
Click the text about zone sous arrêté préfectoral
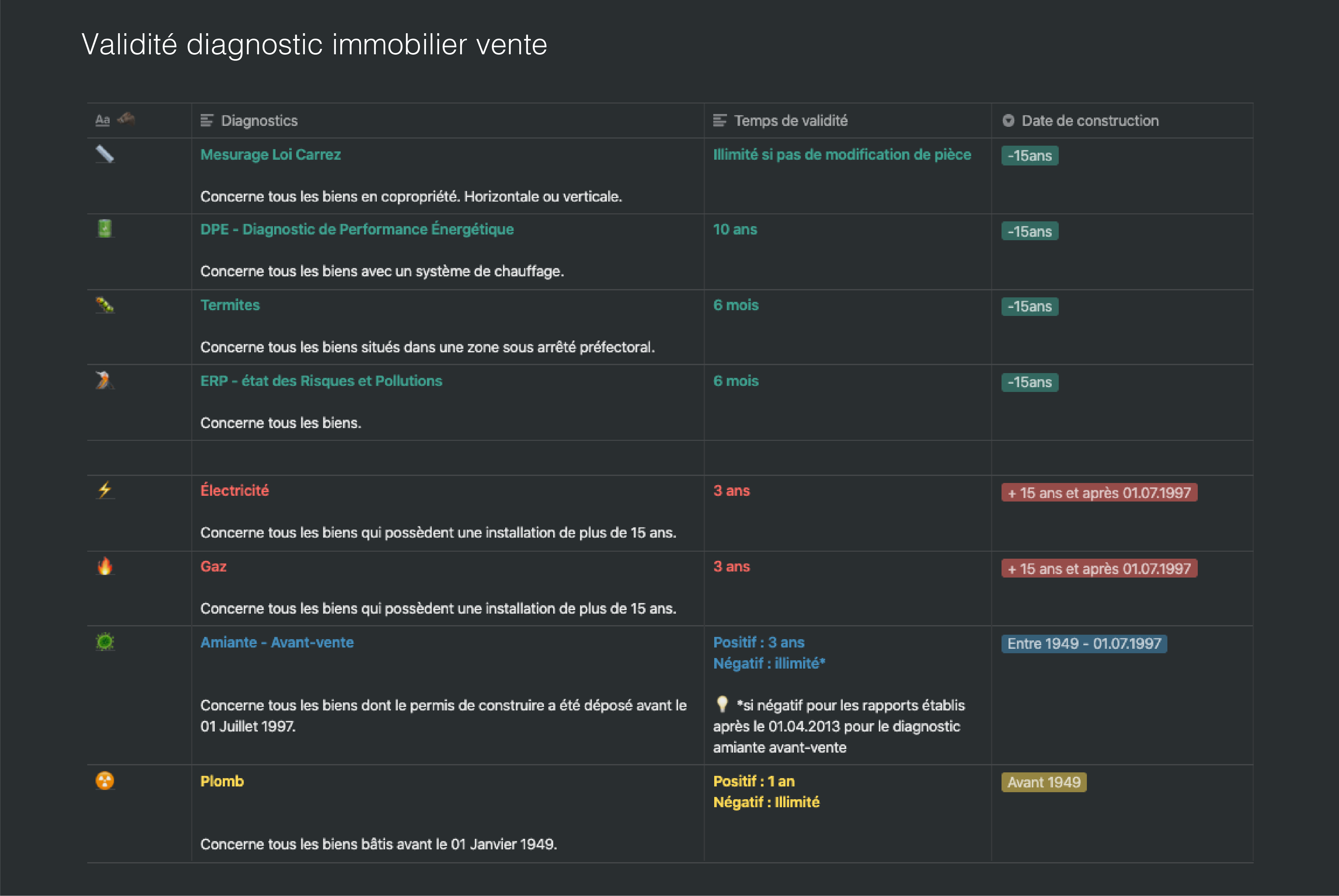pyautogui.click(x=428, y=347)
